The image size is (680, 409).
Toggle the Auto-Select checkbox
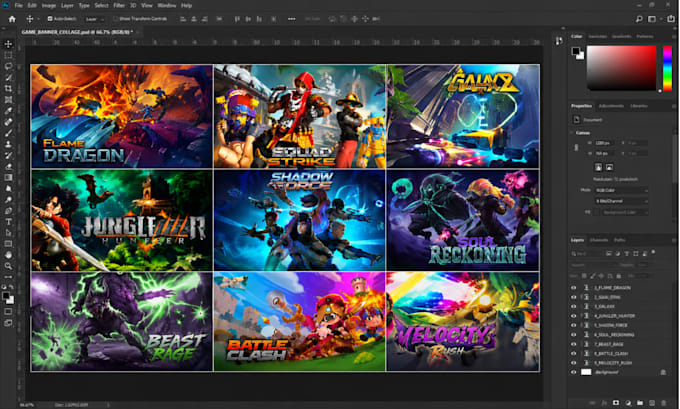(x=50, y=19)
